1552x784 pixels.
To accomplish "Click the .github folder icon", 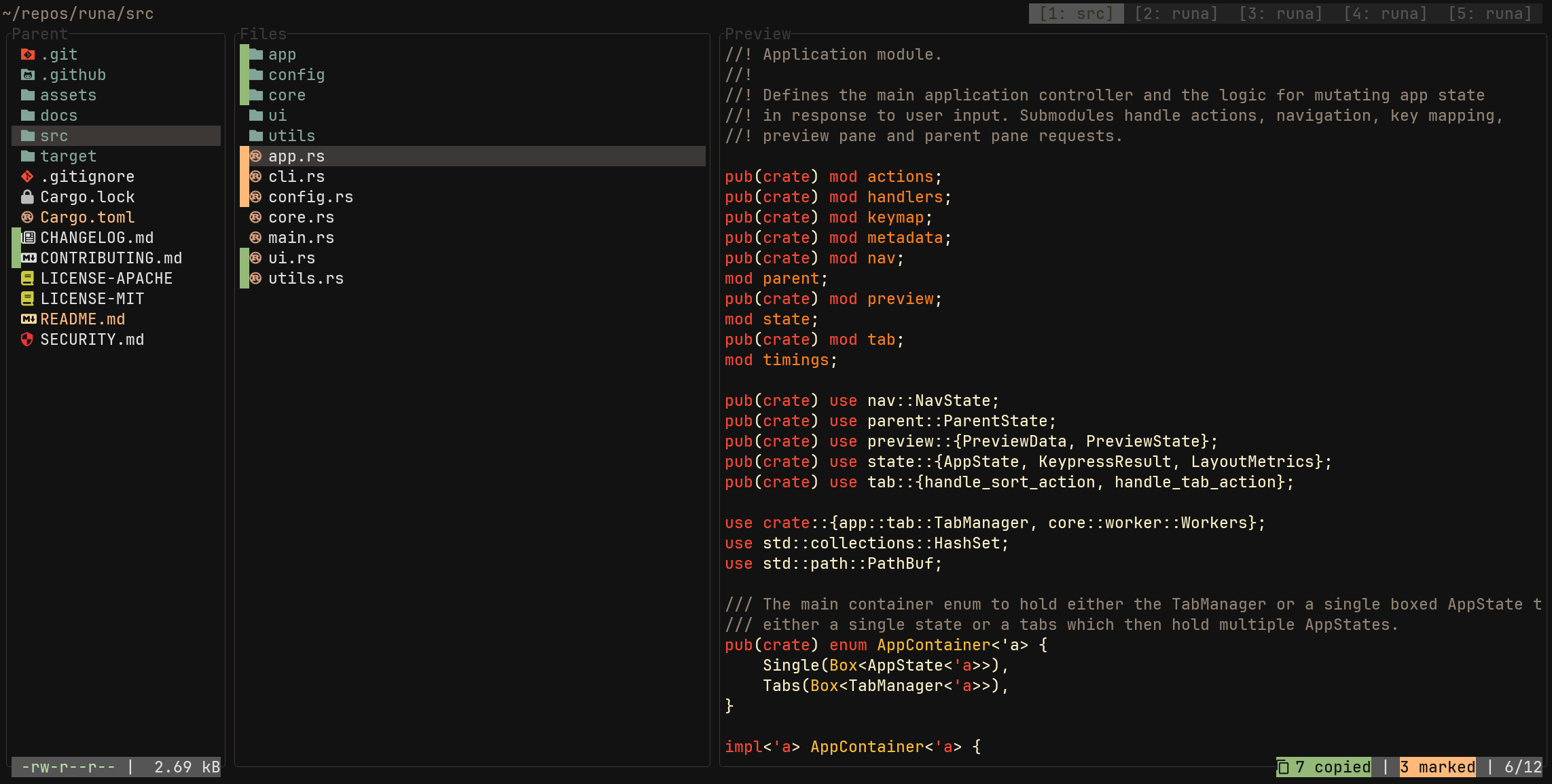I will [x=27, y=75].
